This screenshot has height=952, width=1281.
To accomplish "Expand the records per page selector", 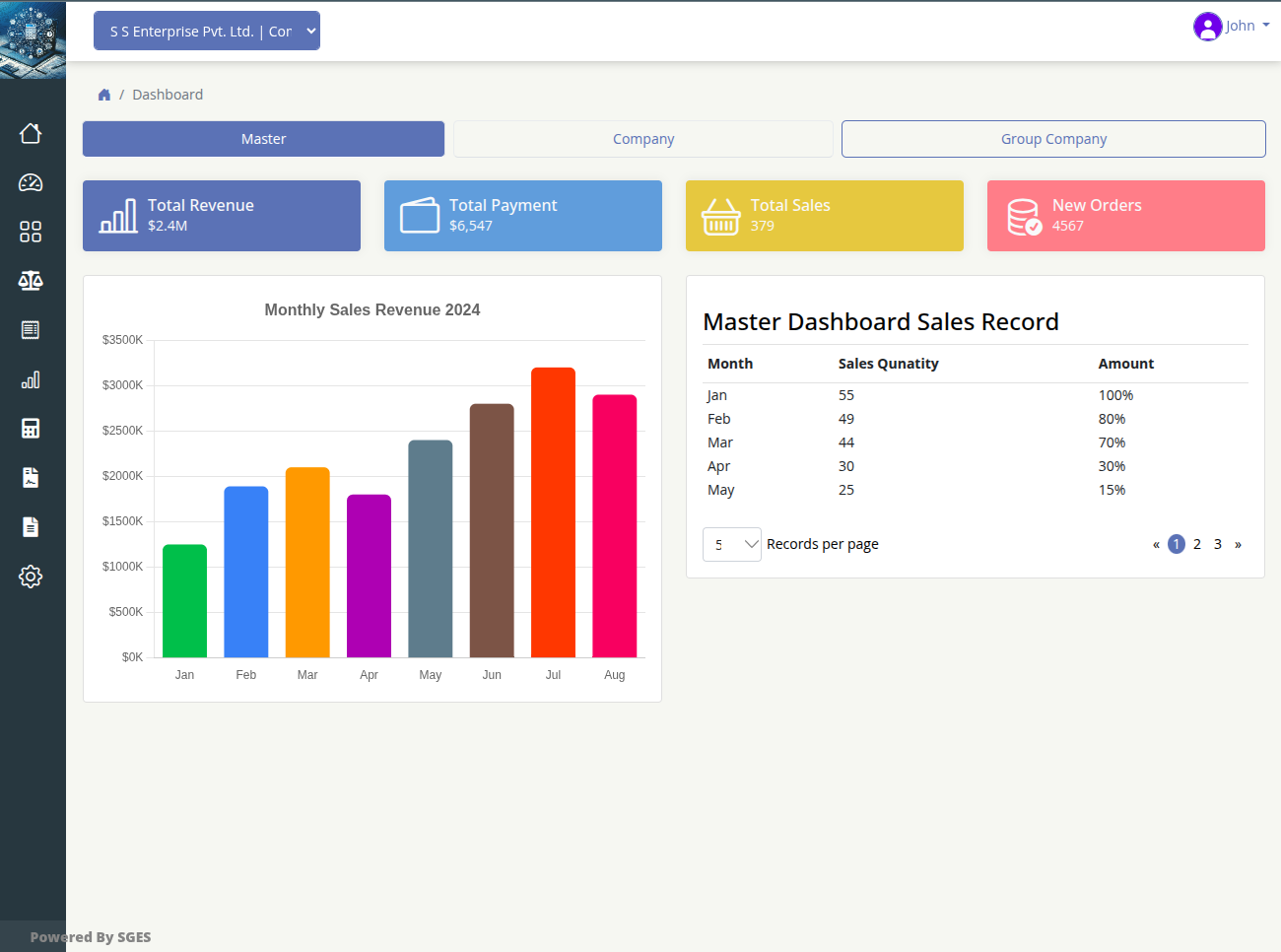I will [731, 544].
